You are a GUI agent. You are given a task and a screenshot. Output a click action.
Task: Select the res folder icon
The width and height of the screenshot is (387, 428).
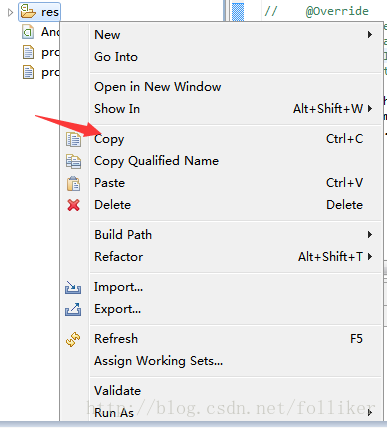[x=28, y=12]
